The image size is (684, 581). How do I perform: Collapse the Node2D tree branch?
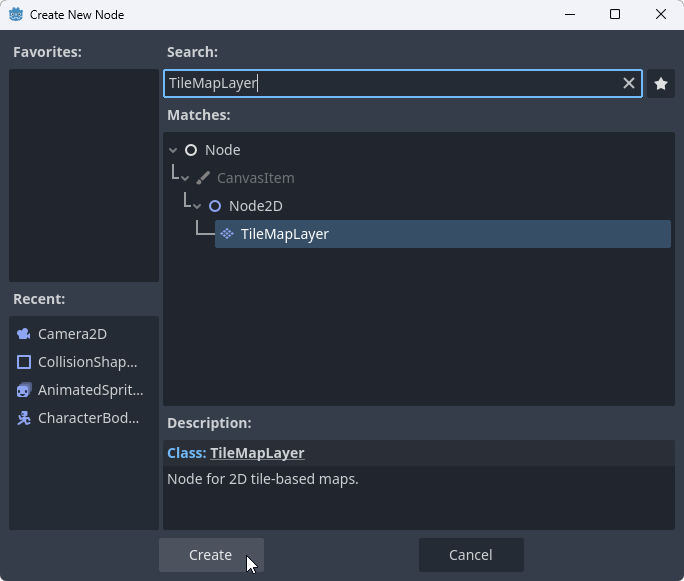tap(197, 206)
